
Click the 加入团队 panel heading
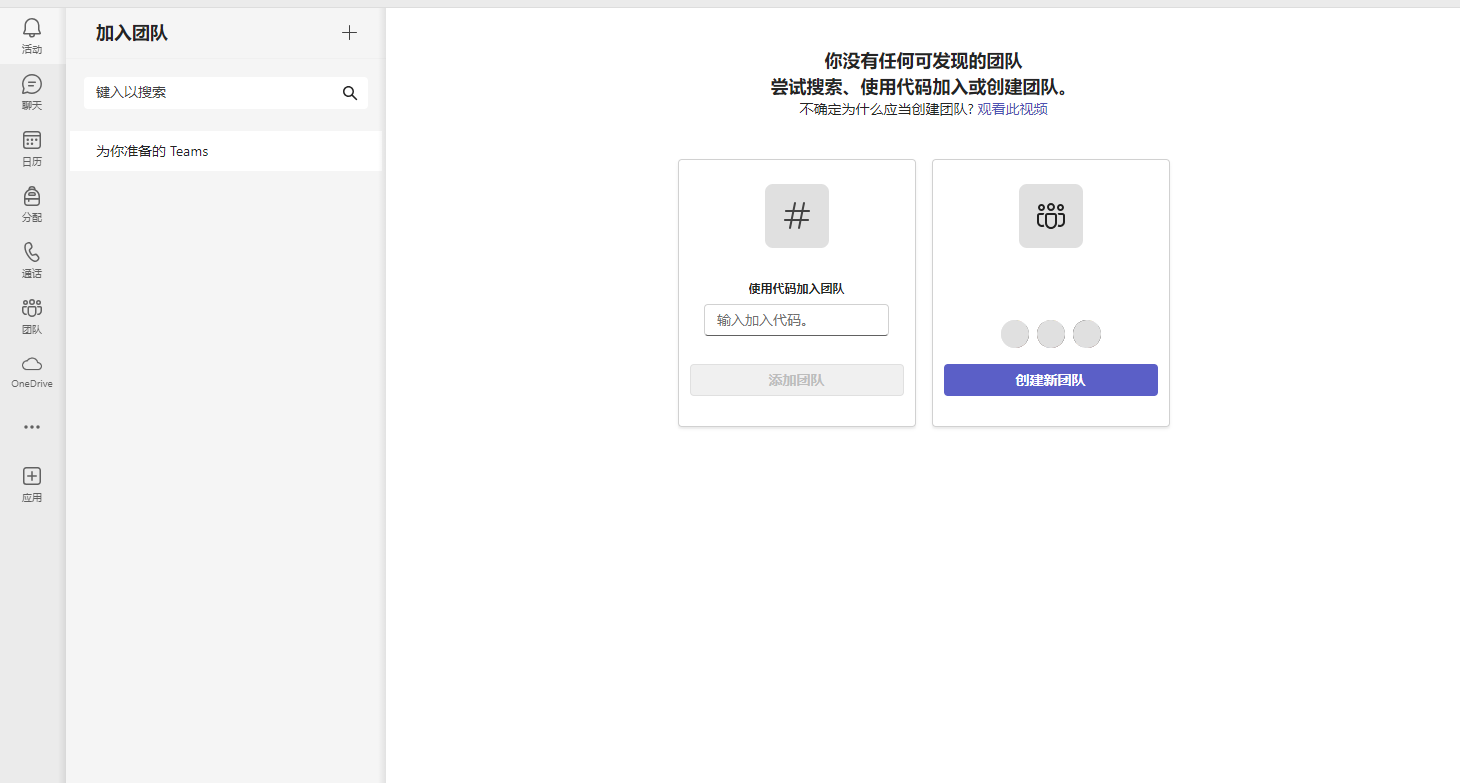(x=132, y=33)
